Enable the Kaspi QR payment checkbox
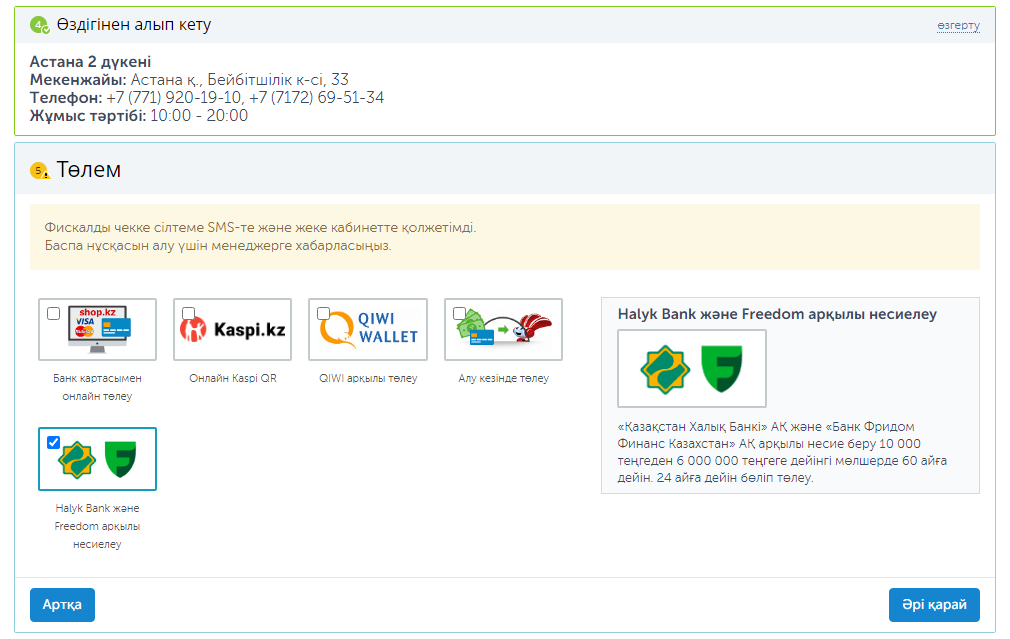The height and width of the screenshot is (639, 1010). [x=189, y=314]
